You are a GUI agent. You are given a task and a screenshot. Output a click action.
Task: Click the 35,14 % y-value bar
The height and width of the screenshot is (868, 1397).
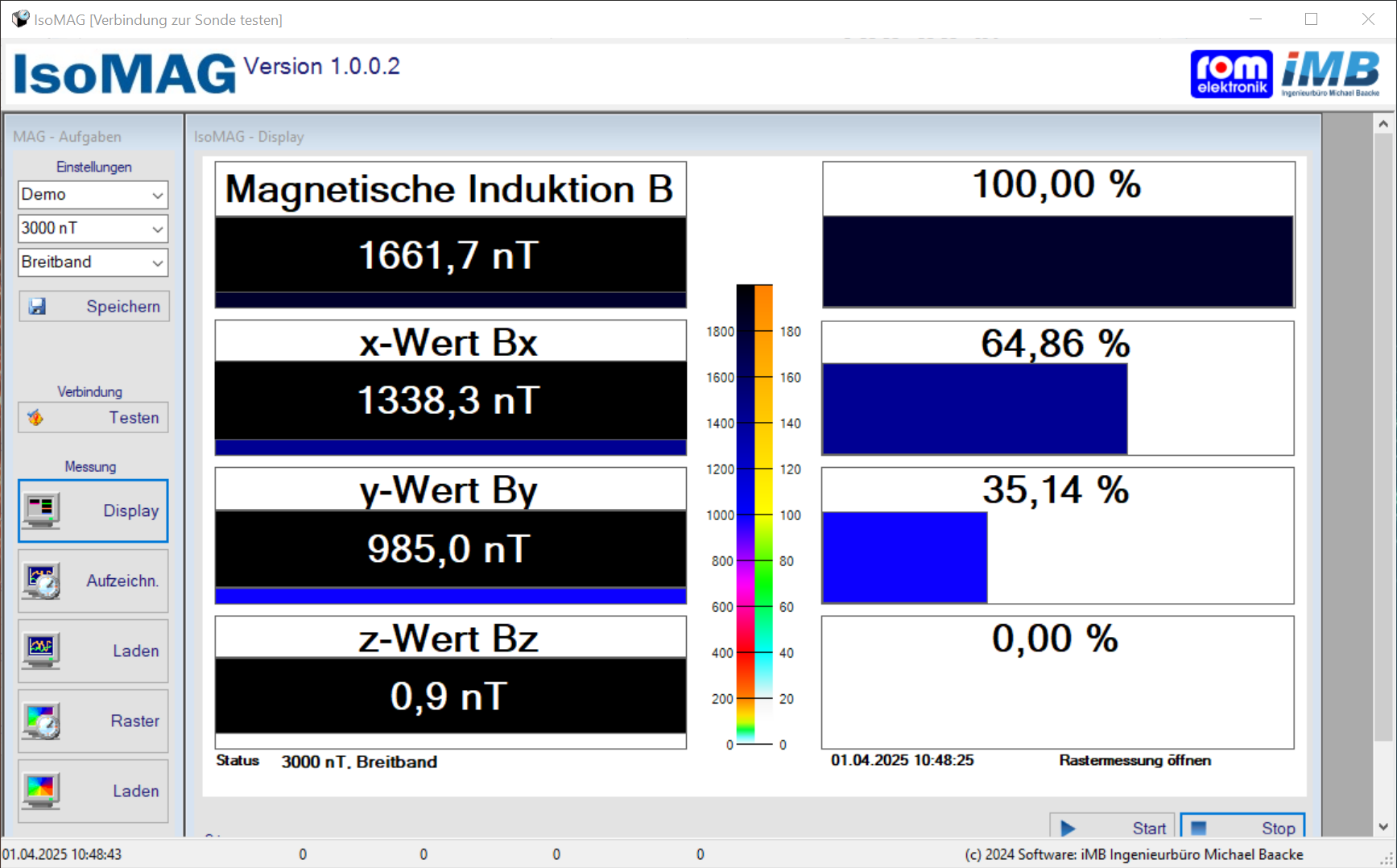click(904, 557)
